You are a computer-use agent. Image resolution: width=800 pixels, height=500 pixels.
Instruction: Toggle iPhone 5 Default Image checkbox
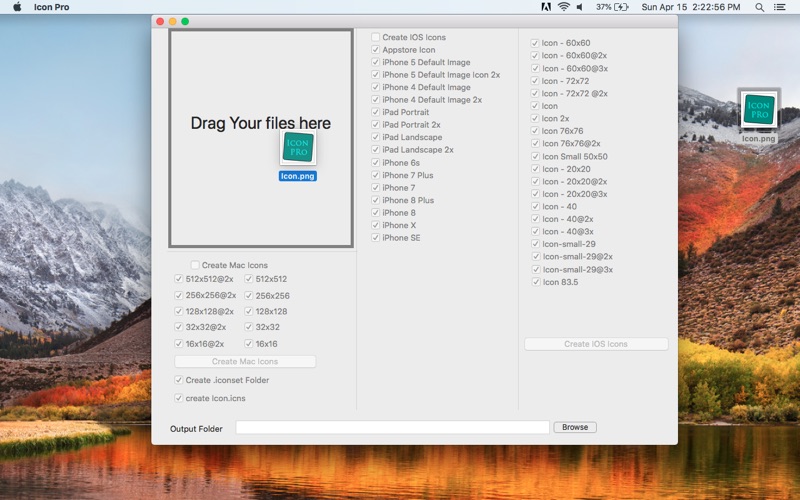376,62
